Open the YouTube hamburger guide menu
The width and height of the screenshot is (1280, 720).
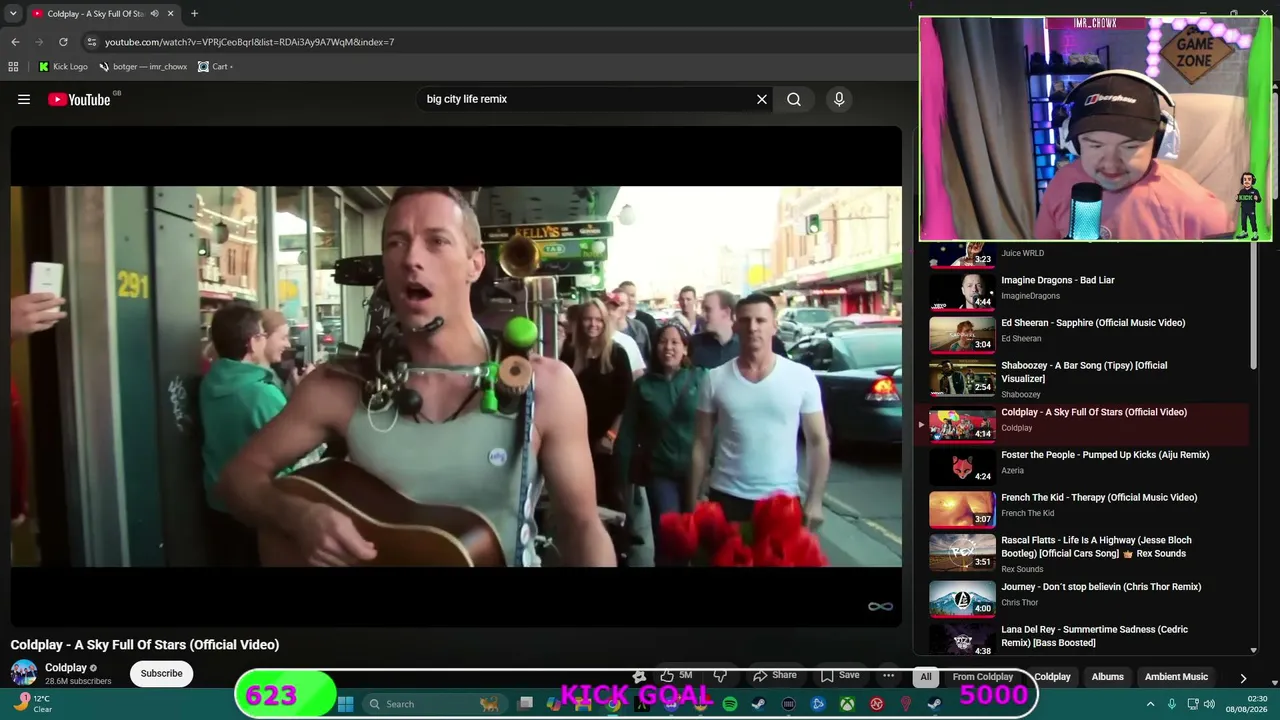tap(24, 99)
